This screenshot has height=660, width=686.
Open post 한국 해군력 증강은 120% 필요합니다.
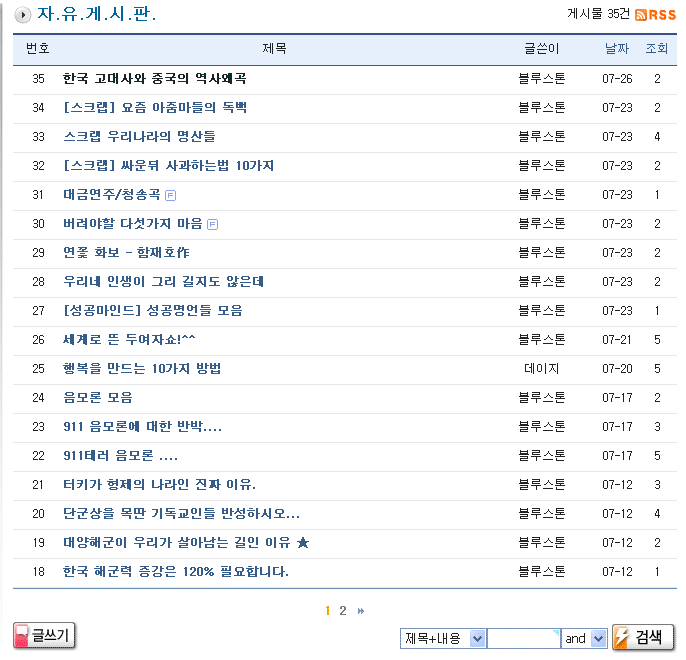(x=176, y=572)
